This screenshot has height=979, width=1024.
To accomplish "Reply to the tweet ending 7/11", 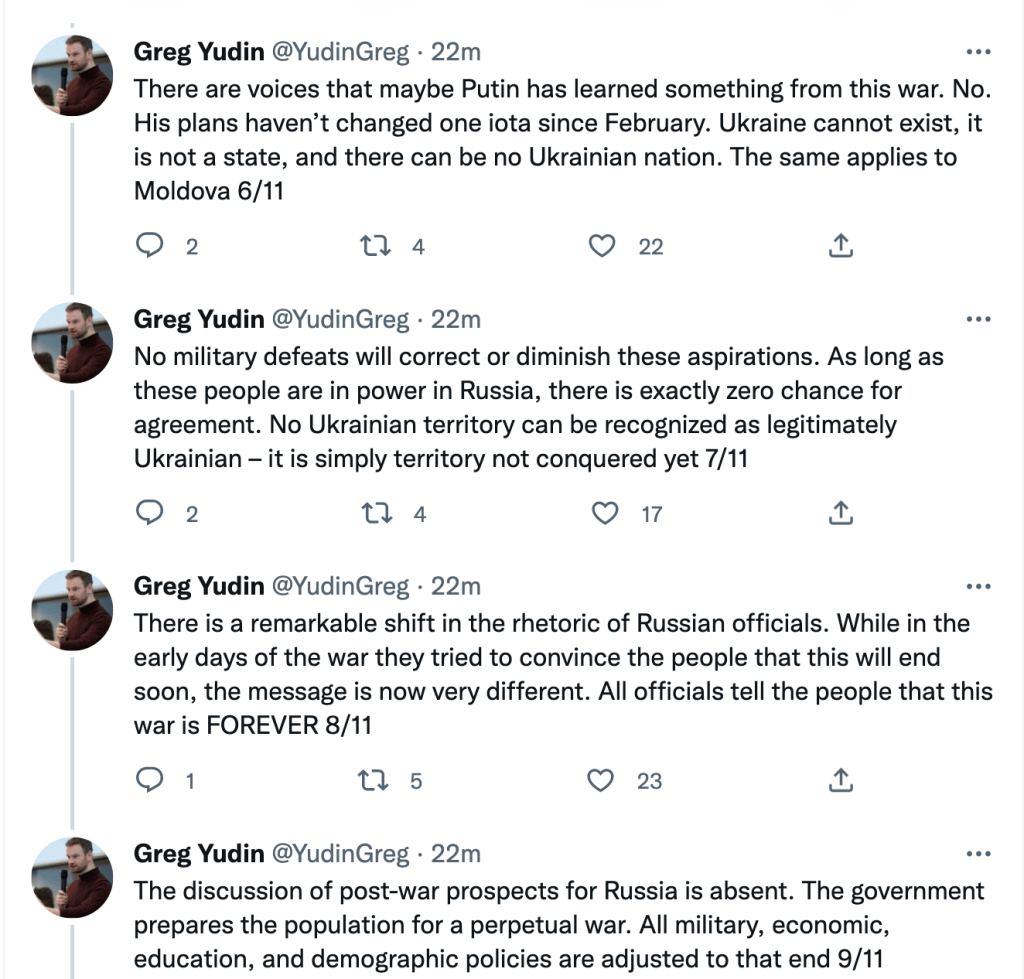I will 149,514.
